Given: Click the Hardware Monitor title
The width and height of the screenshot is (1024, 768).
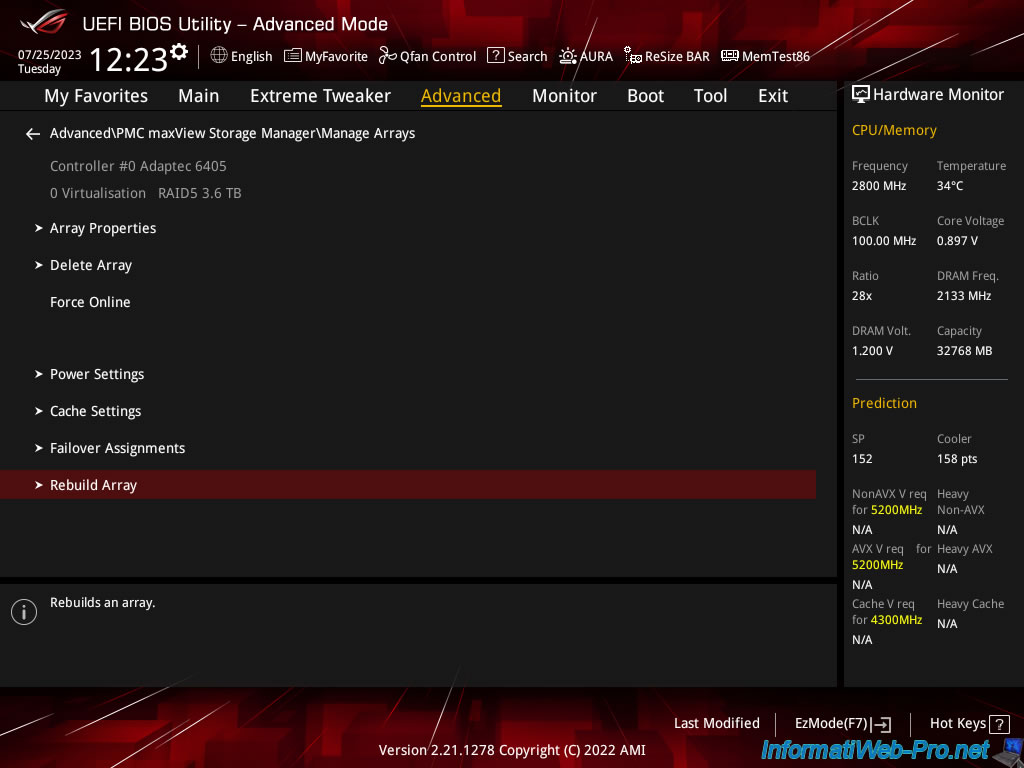Looking at the screenshot, I should [x=938, y=95].
